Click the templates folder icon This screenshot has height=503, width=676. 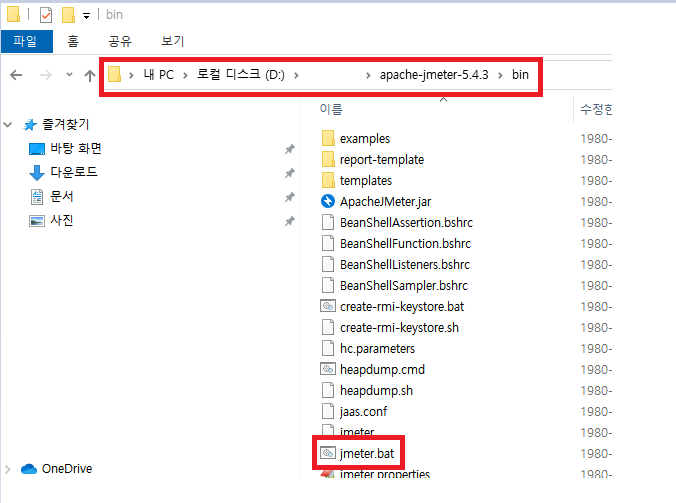328,180
